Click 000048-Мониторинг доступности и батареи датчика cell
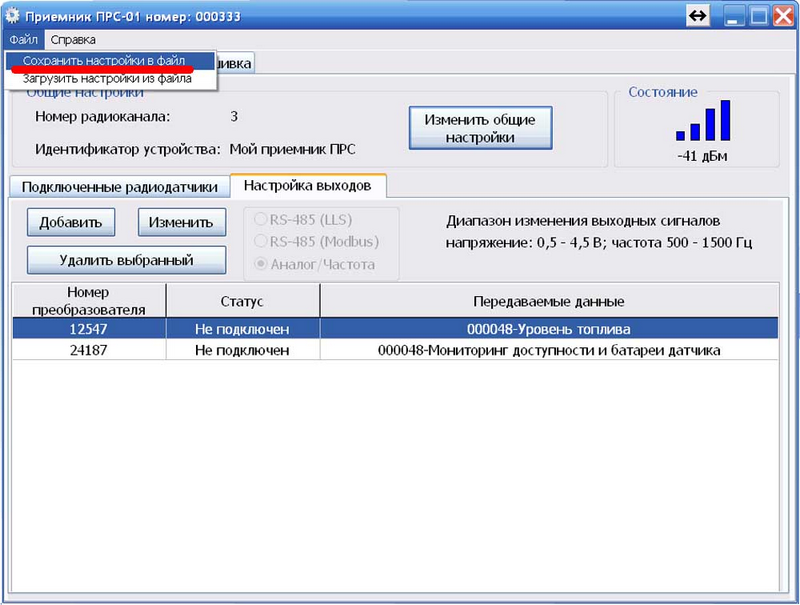800x605 pixels. (549, 350)
